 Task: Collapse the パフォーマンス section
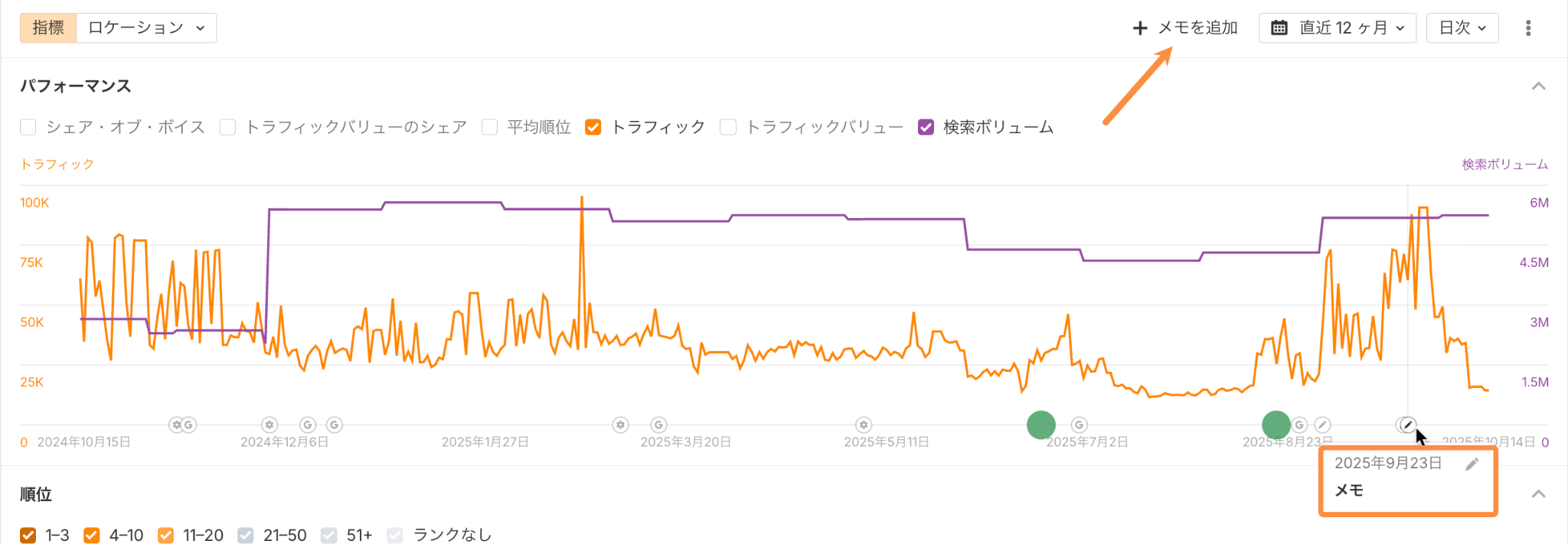click(1538, 86)
